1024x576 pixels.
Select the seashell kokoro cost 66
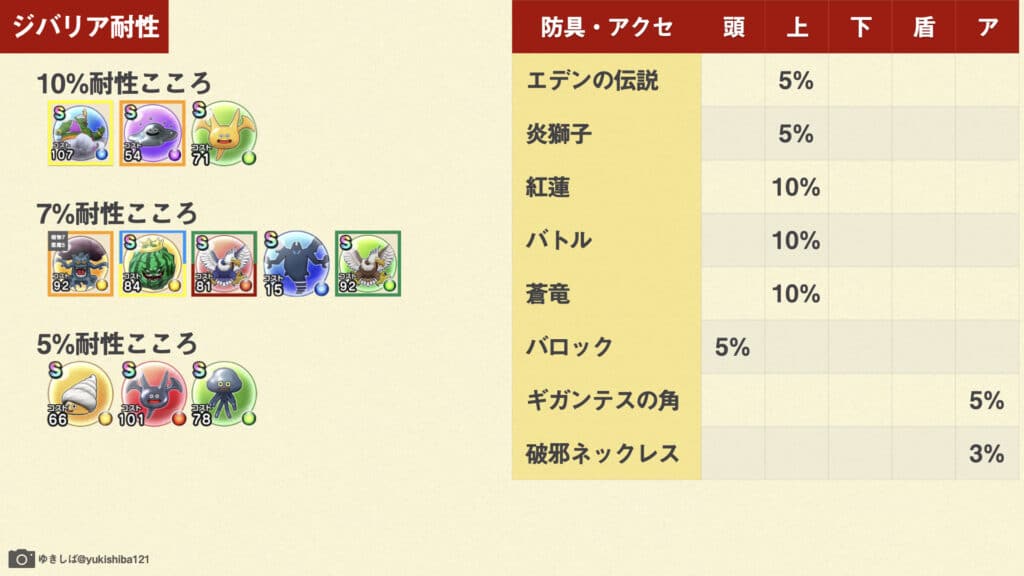point(80,394)
